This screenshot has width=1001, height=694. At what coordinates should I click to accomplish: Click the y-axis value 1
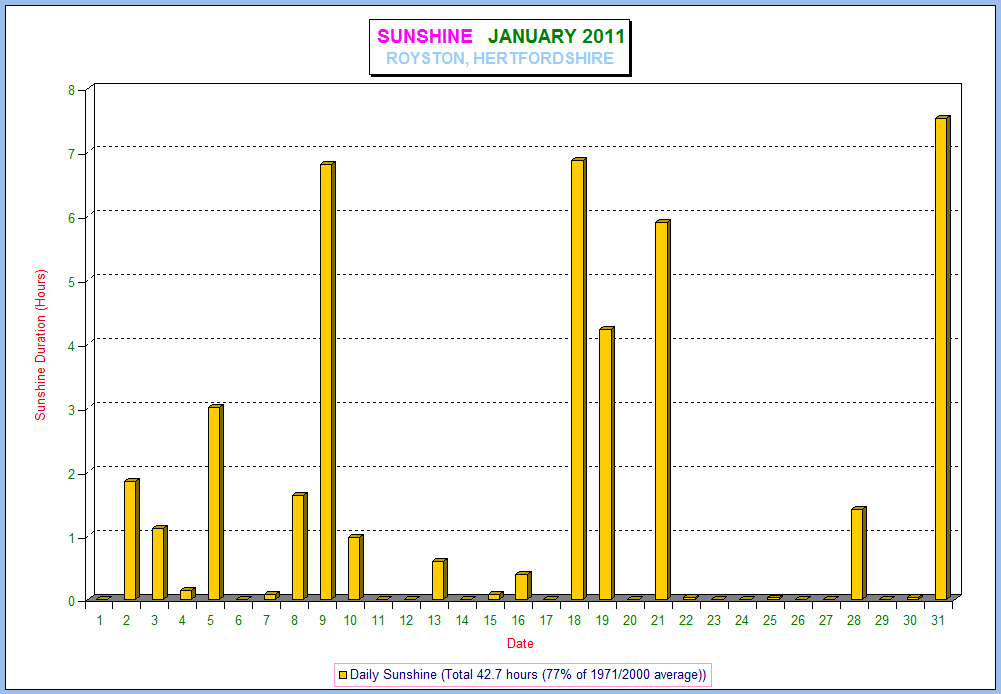point(72,538)
